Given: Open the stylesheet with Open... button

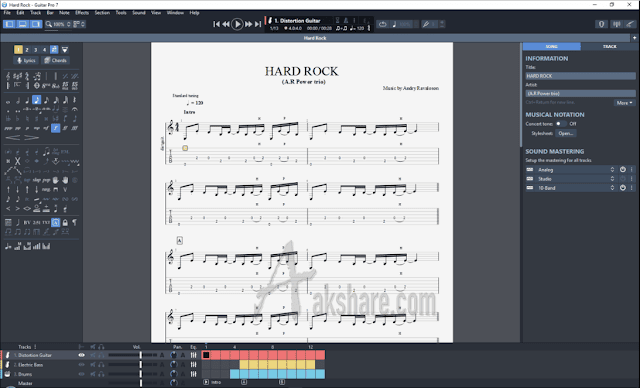Looking at the screenshot, I should [x=566, y=133].
